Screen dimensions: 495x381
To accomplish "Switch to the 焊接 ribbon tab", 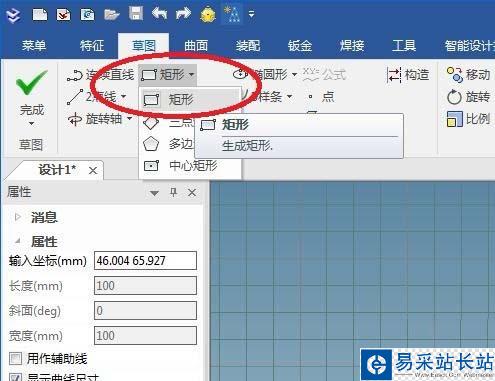I will [352, 46].
